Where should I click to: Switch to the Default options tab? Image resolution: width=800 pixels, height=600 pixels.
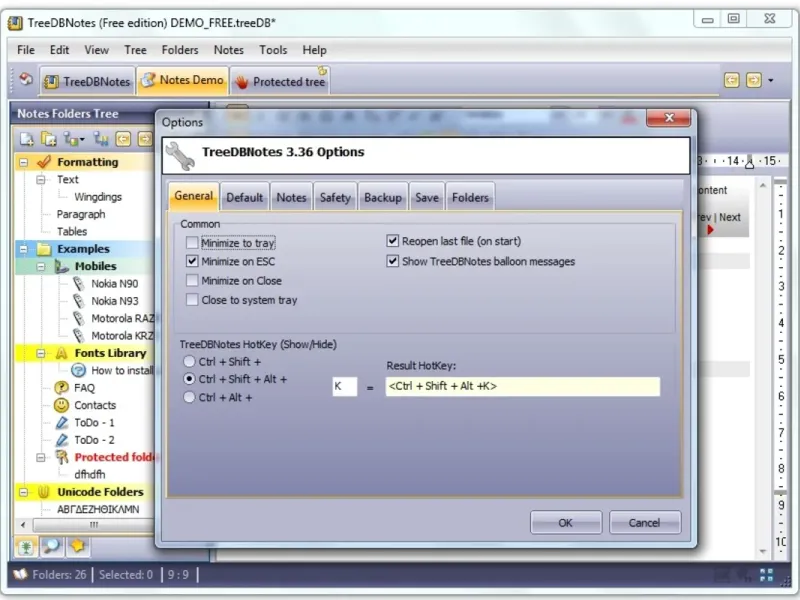(244, 197)
